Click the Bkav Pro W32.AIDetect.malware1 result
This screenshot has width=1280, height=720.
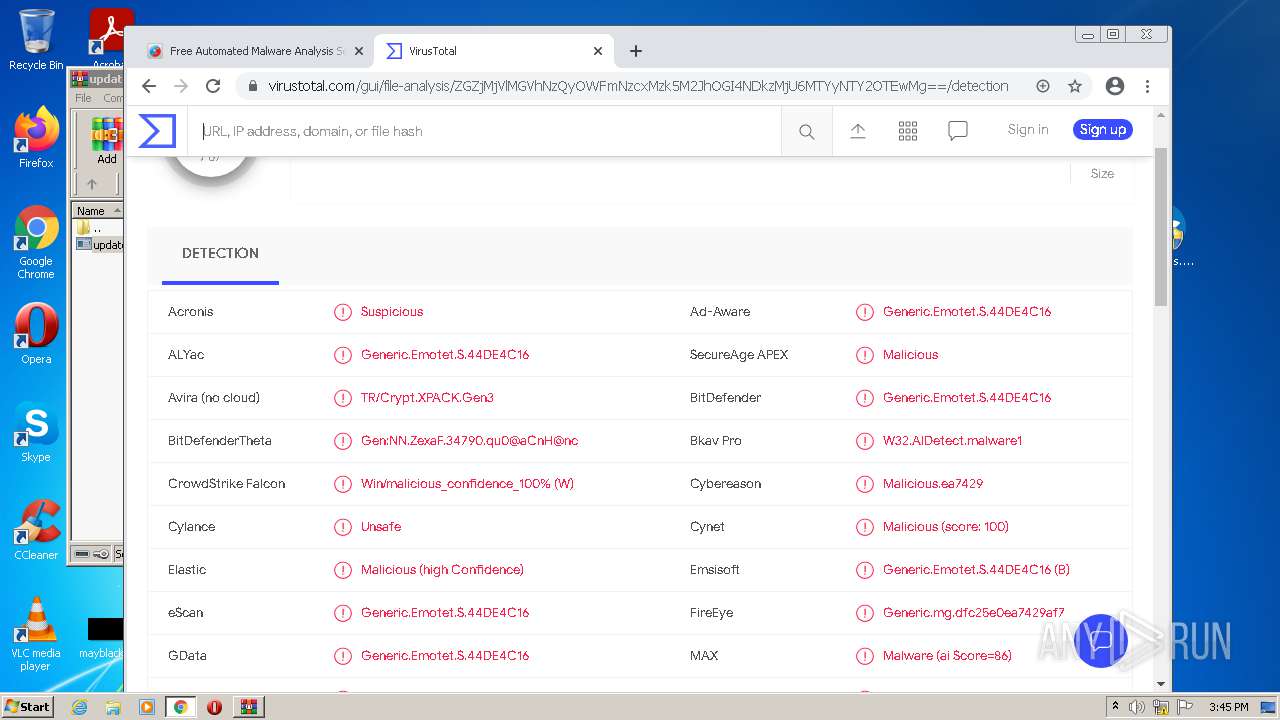point(952,441)
